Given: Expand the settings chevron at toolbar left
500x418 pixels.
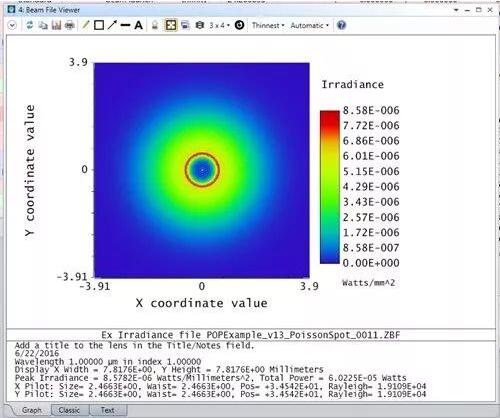Looking at the screenshot, I should [12, 25].
